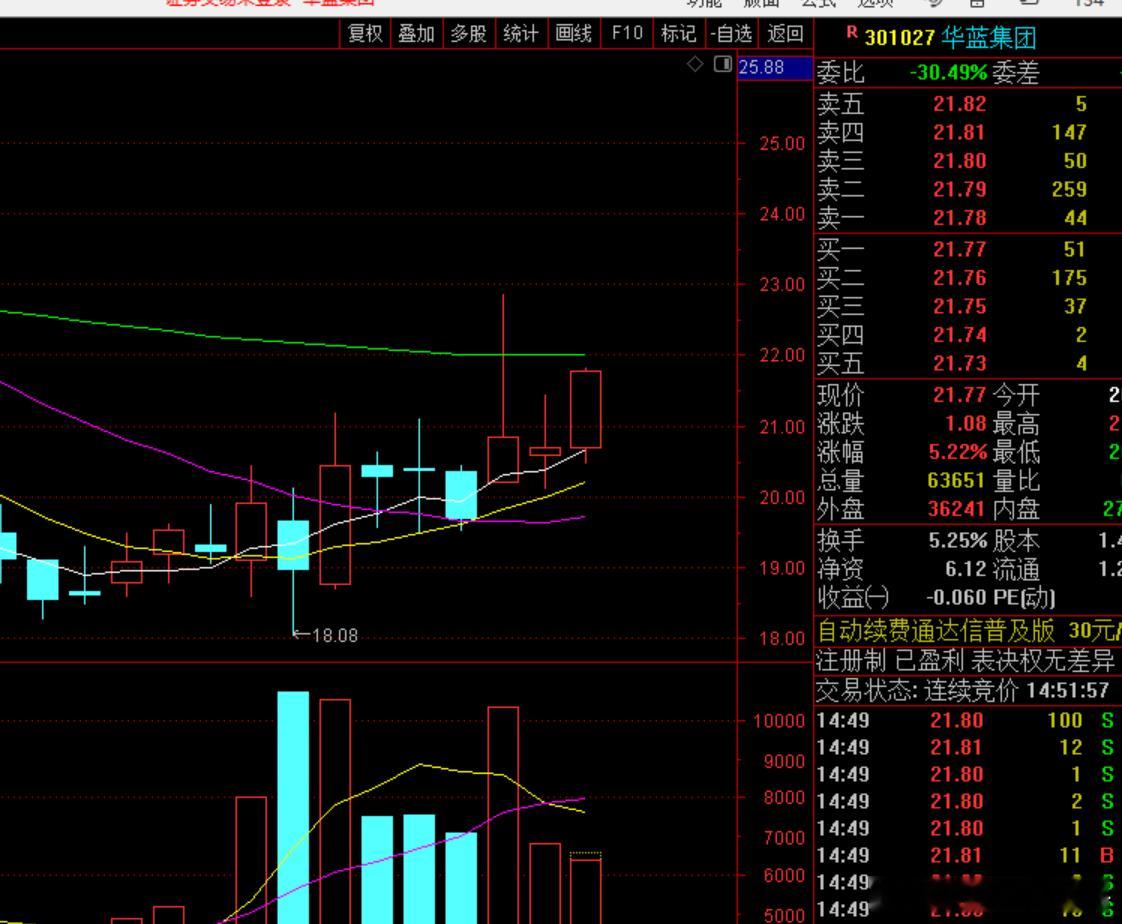Select the 卖四 21.81 ask row
The image size is (1122, 924).
(967, 132)
